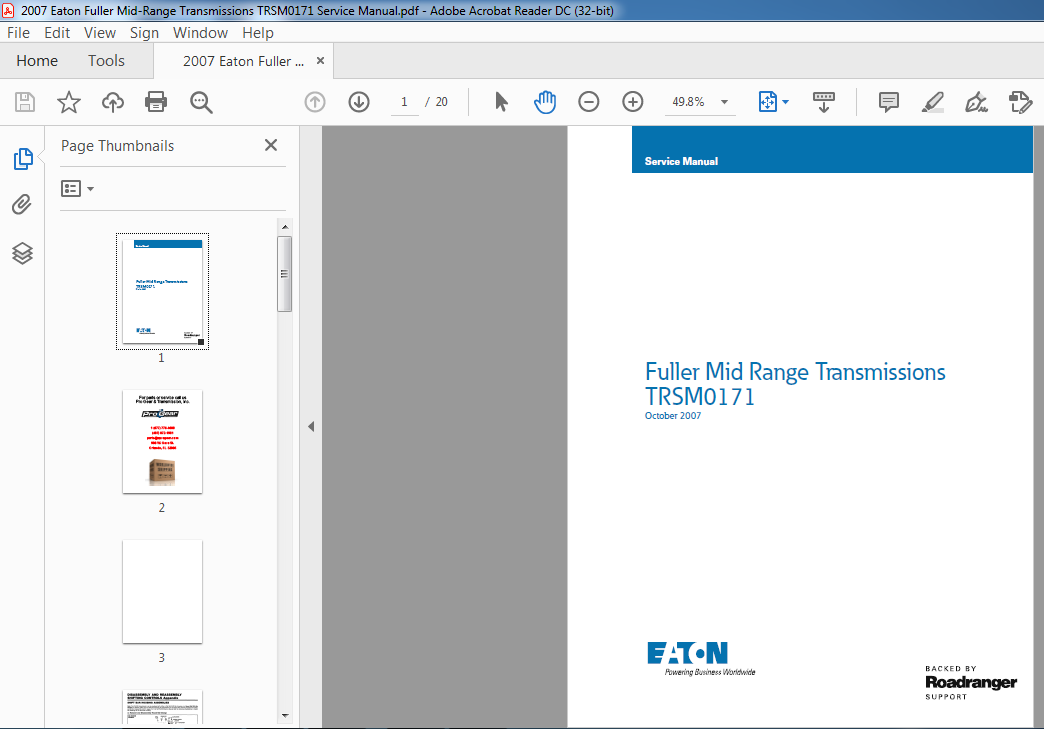The height and width of the screenshot is (729, 1044).
Task: Open the View menu
Action: [99, 33]
